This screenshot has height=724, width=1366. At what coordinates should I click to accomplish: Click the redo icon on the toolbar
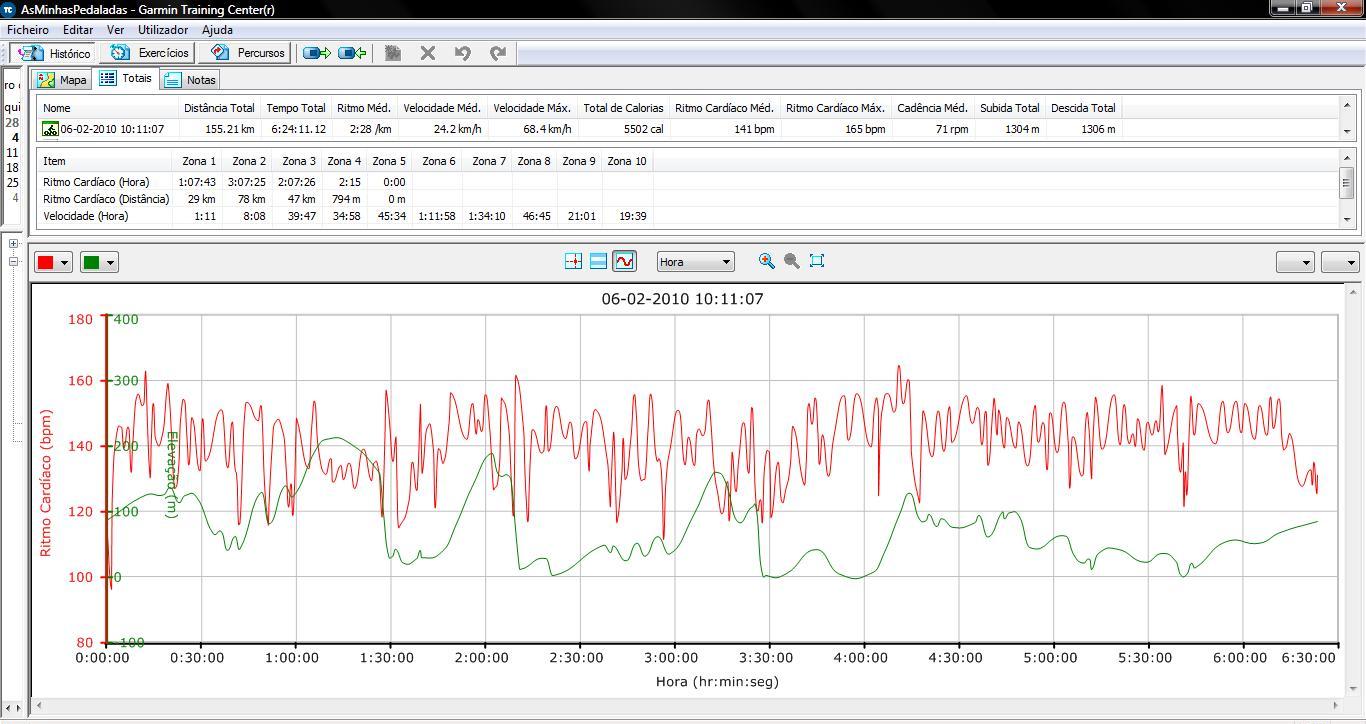(498, 53)
